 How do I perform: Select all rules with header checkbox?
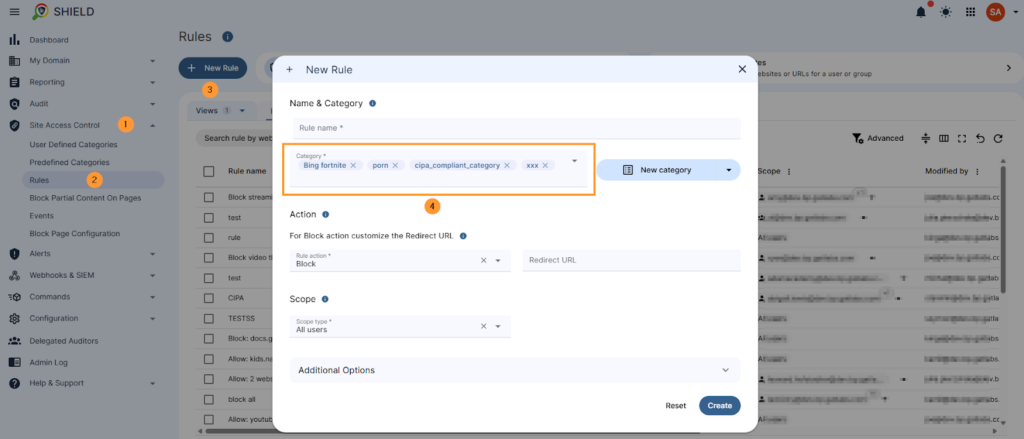[x=209, y=171]
